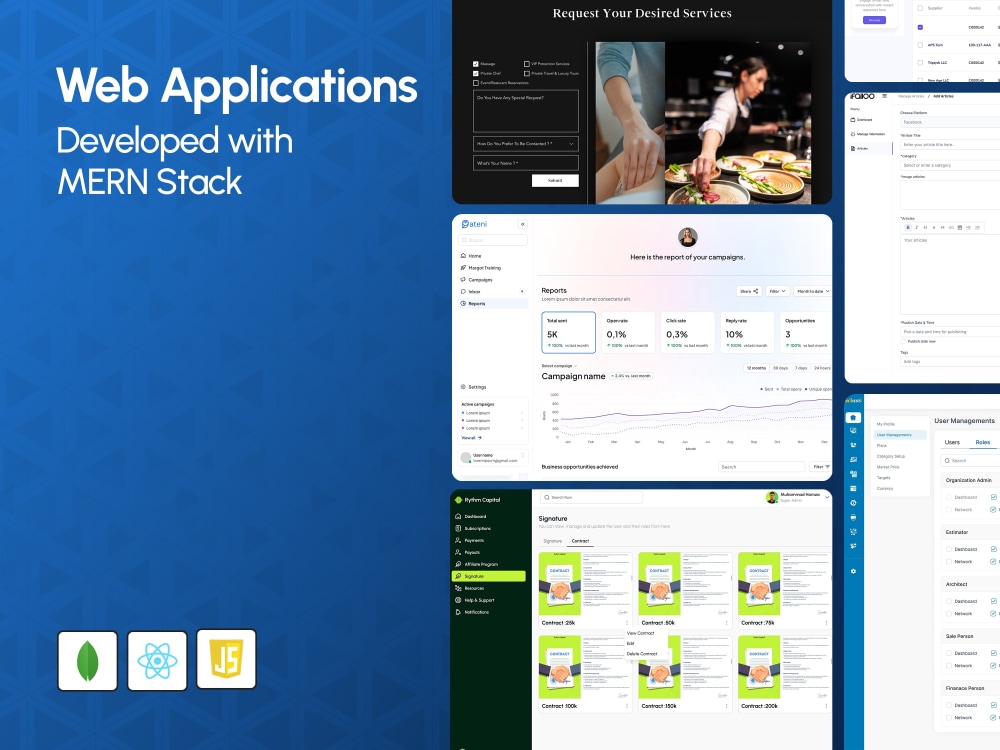Open the Choose Platform Facebook dropdown
The height and width of the screenshot is (750, 1000).
point(950,122)
